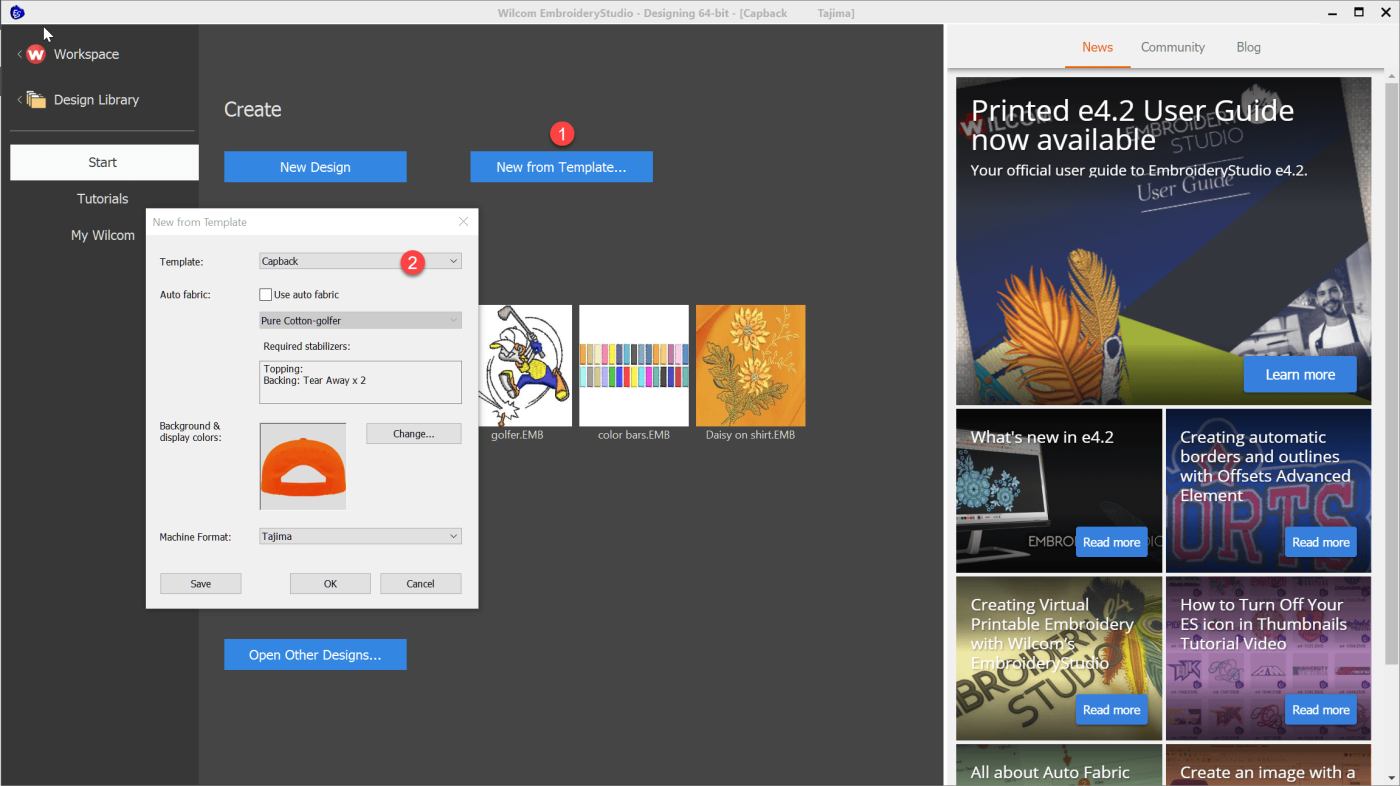Click the EmbroideryStudio app icon in title bar
Image resolution: width=1400 pixels, height=786 pixels.
(17, 12)
